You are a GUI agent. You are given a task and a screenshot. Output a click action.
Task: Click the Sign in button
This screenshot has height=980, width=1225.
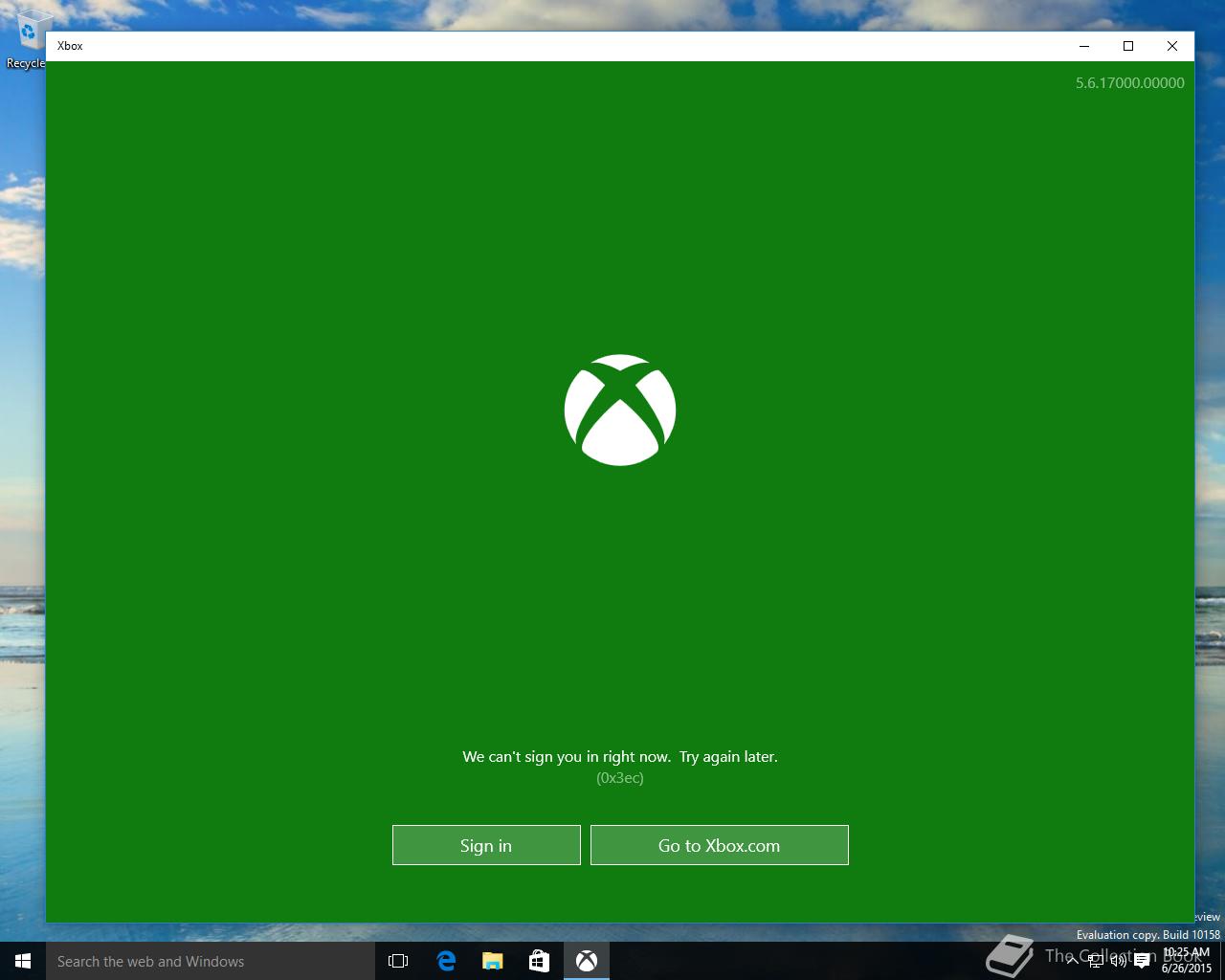tap(486, 845)
